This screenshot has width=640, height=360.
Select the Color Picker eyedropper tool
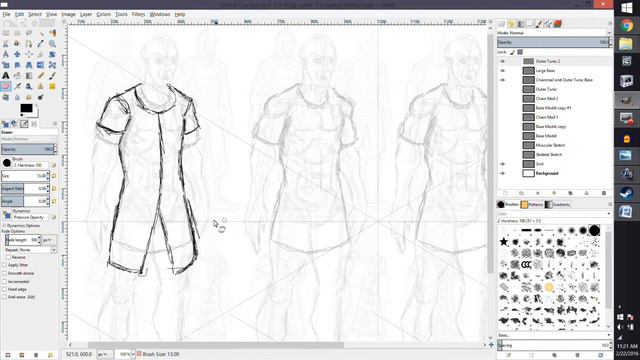click(x=41, y=44)
